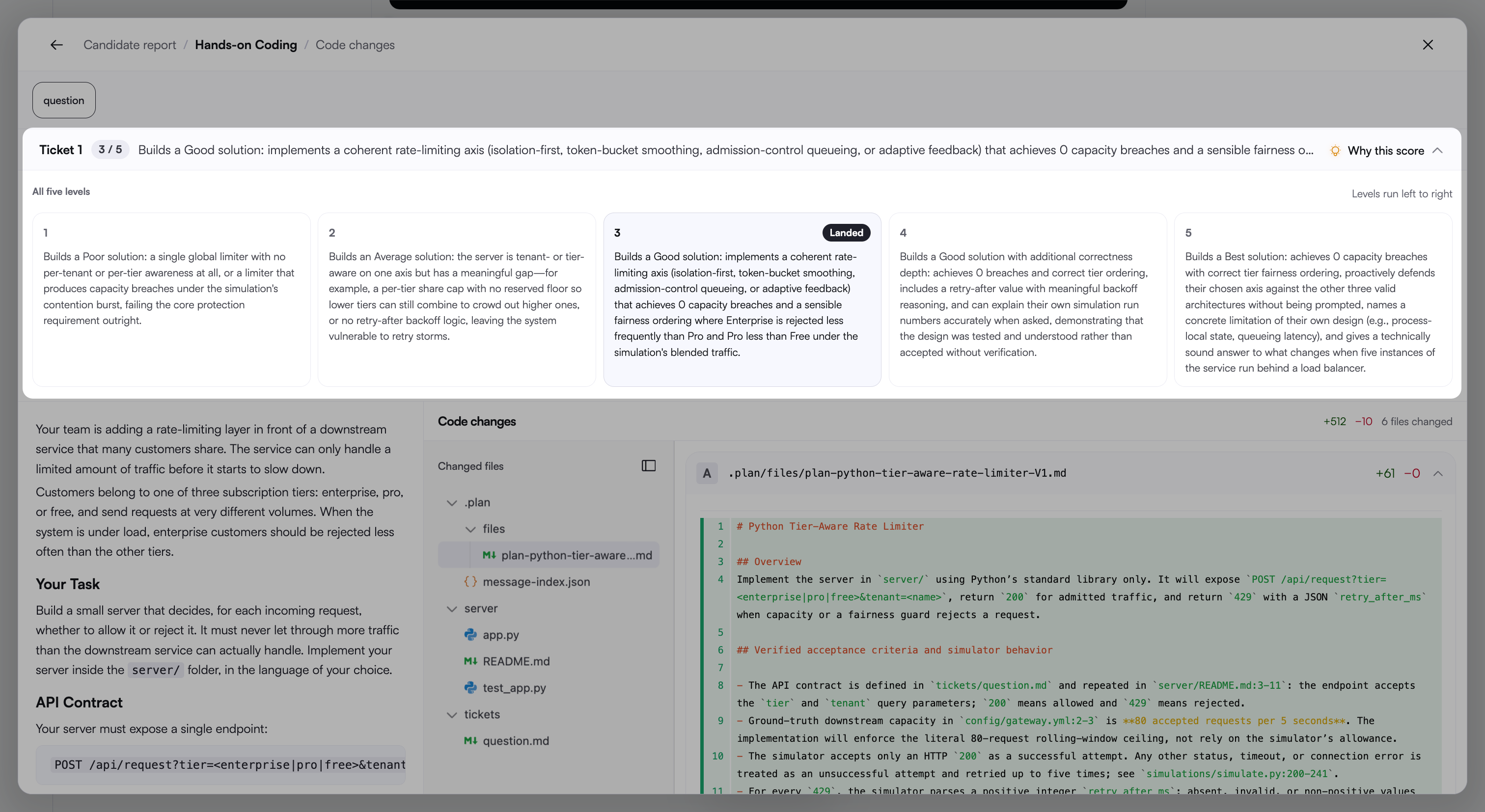Click the Changed files label
Screen dimensions: 1485x812
(470, 466)
